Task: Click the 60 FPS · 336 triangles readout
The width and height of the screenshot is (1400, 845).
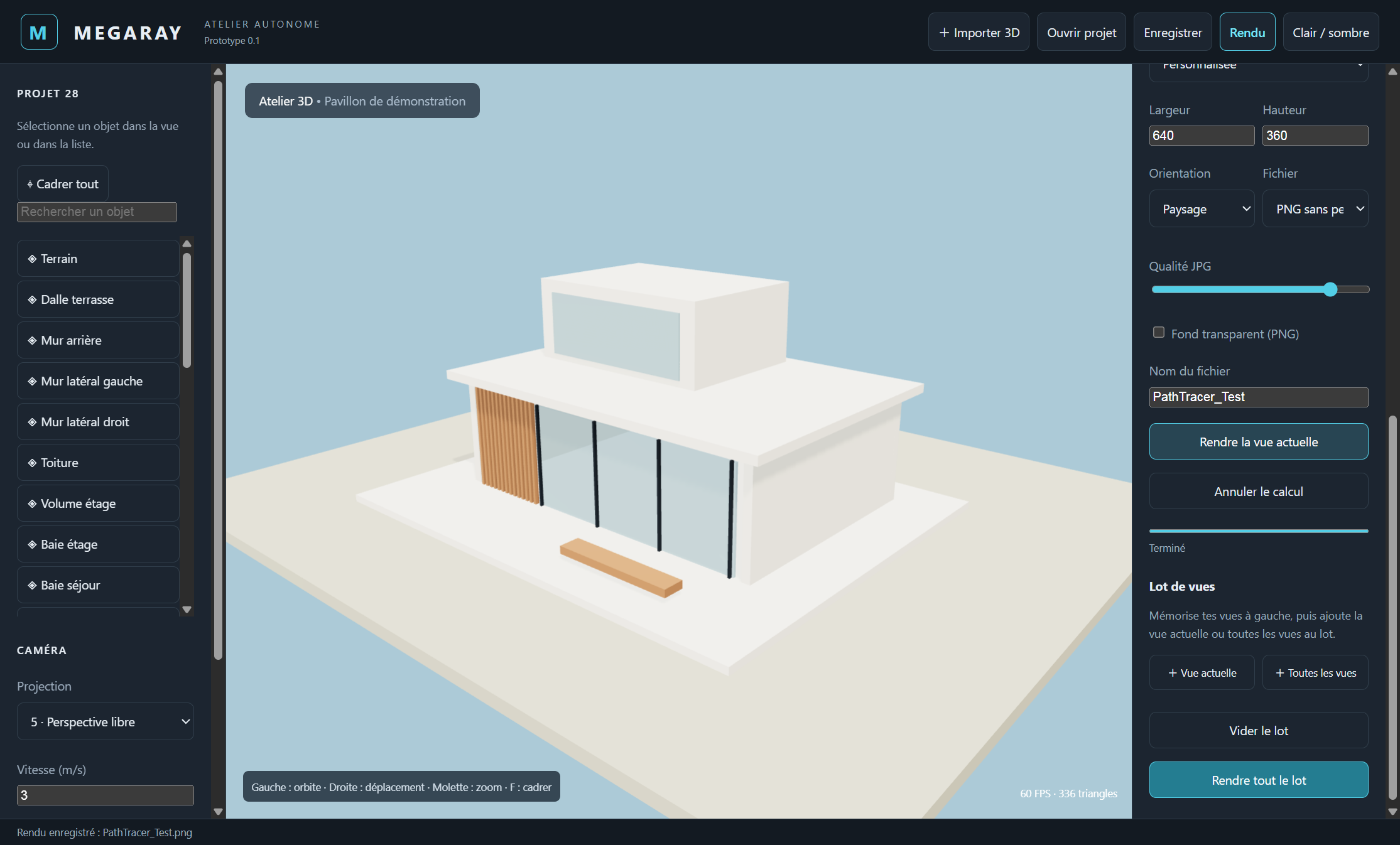Action: [1068, 794]
